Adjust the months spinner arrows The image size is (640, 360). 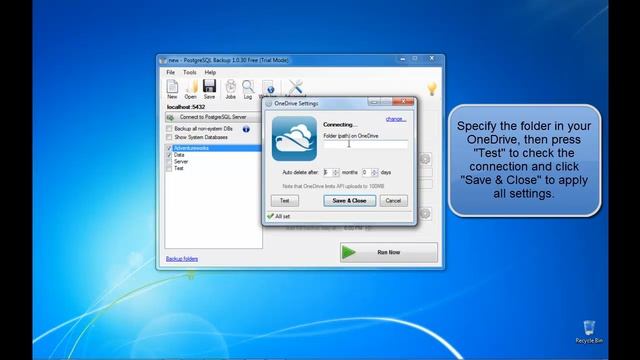(336, 172)
